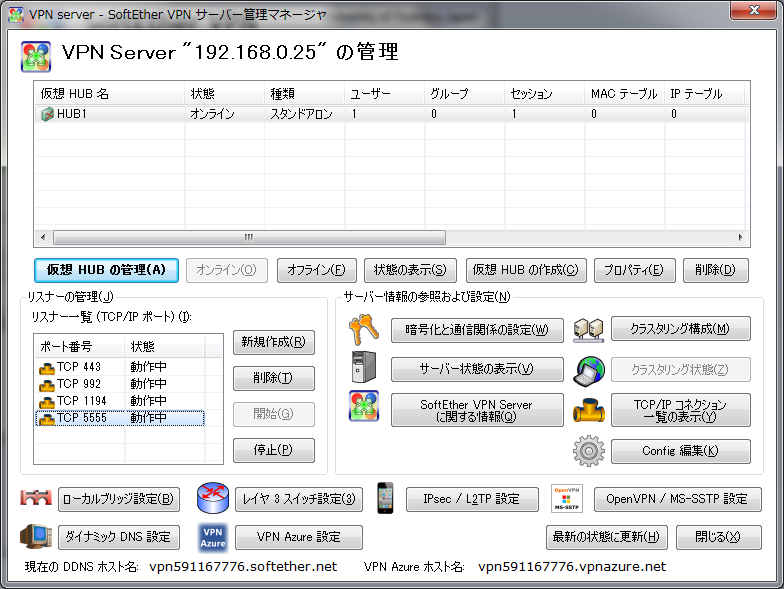The image size is (784, 589).
Task: Click the TCP 992 listener port icon
Action: tap(46, 385)
